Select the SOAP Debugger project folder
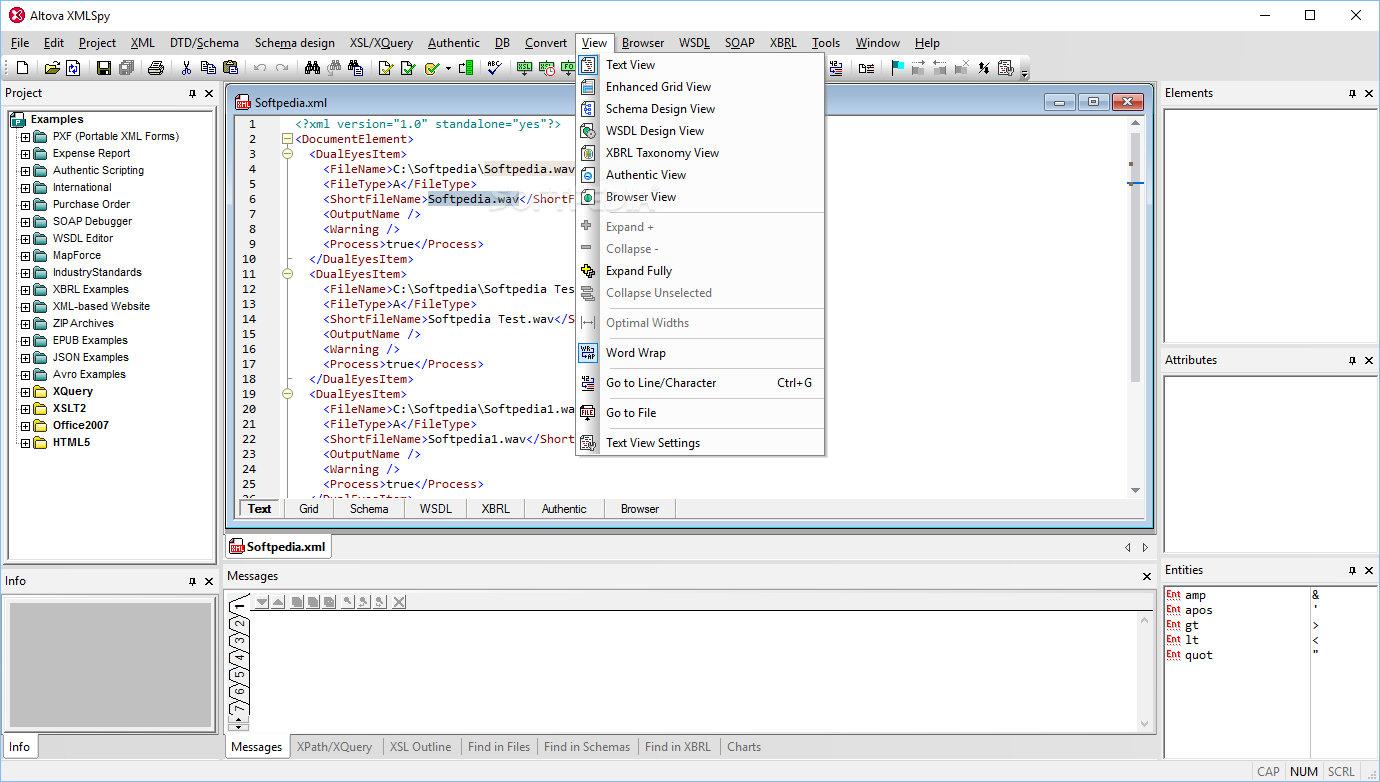The height and width of the screenshot is (782, 1380). click(x=92, y=221)
